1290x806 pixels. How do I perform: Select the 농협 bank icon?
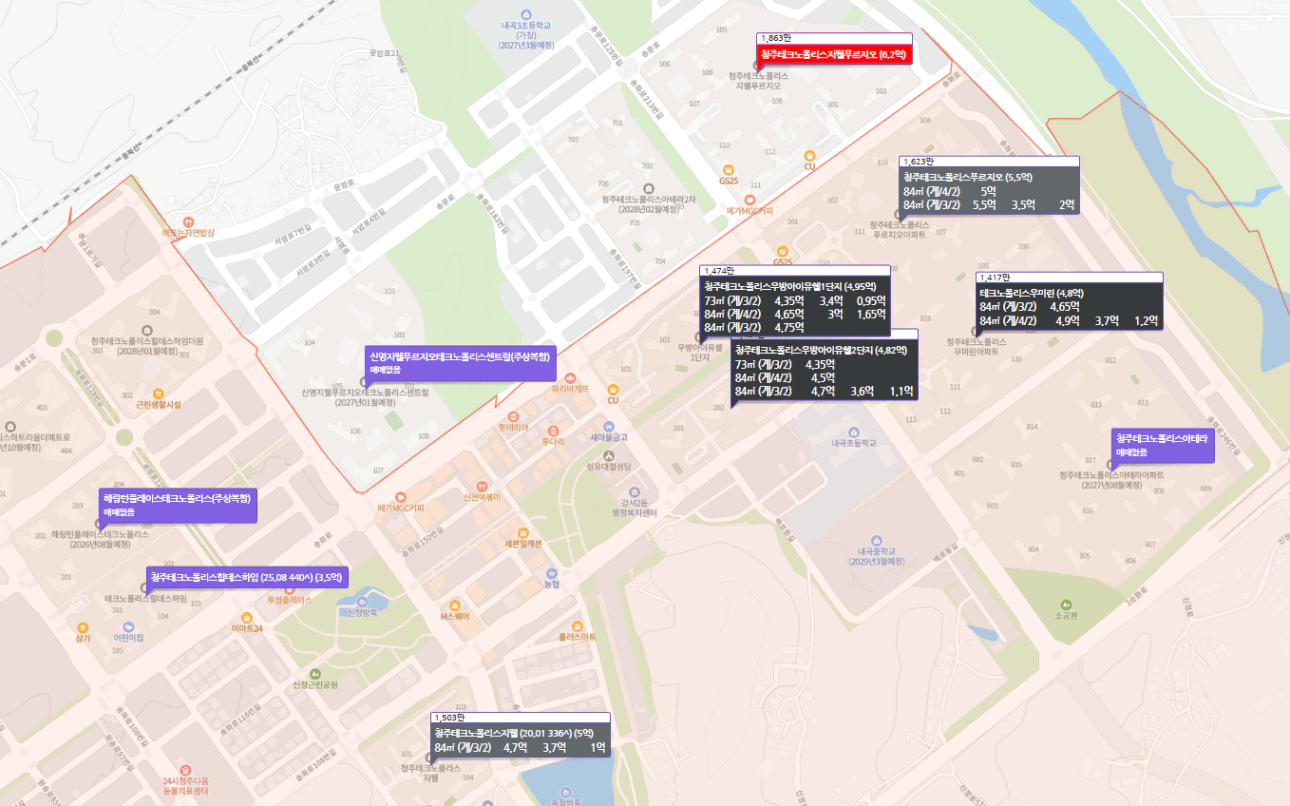pyautogui.click(x=551, y=572)
